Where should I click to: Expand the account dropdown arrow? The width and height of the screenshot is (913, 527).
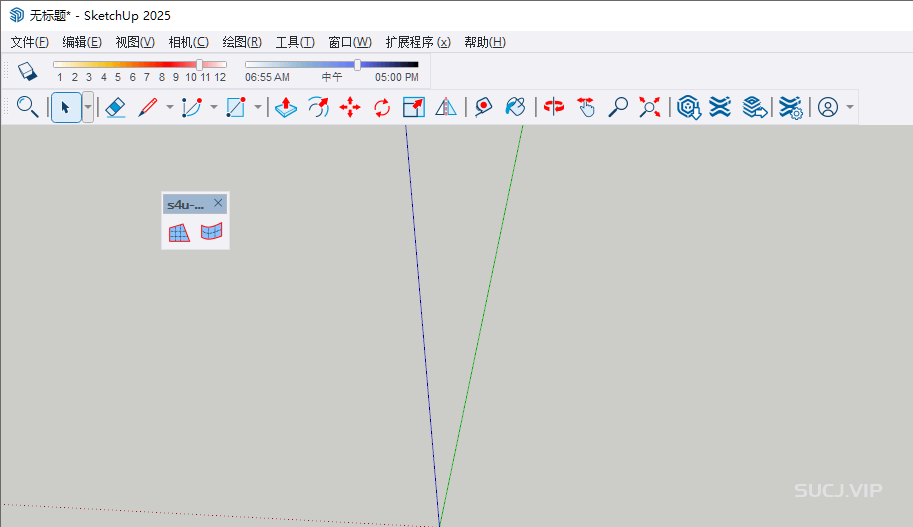point(850,107)
